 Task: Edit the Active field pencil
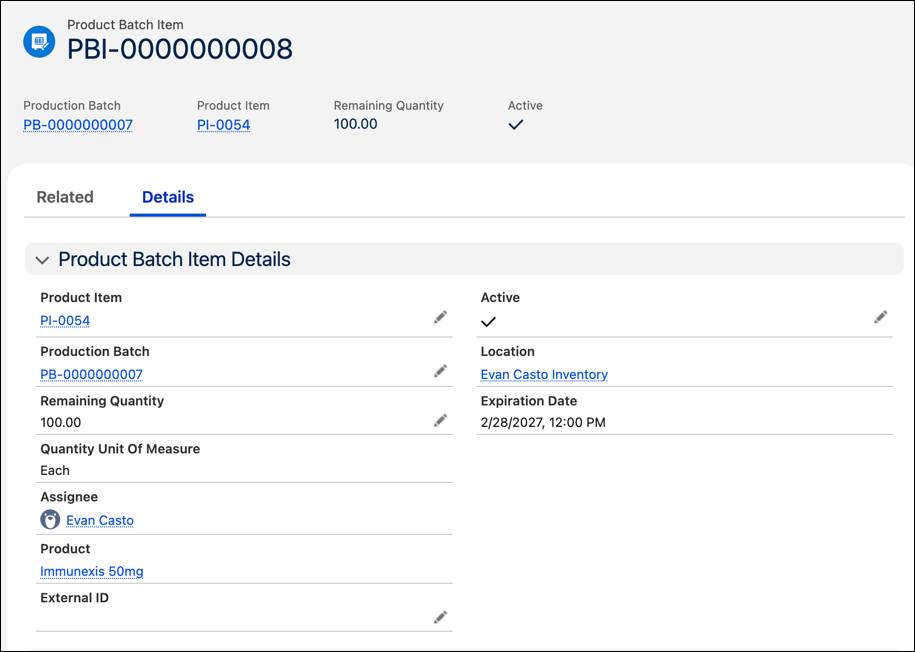click(x=881, y=317)
